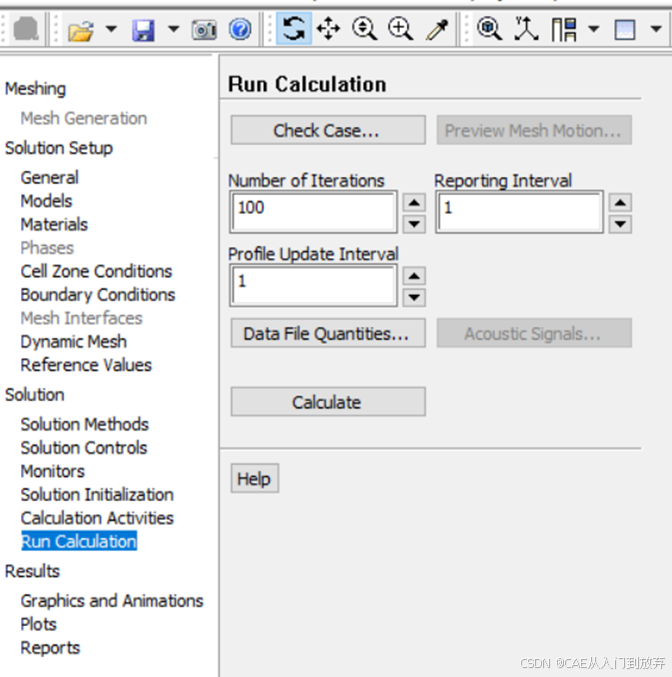Open the Models task page

46,201
